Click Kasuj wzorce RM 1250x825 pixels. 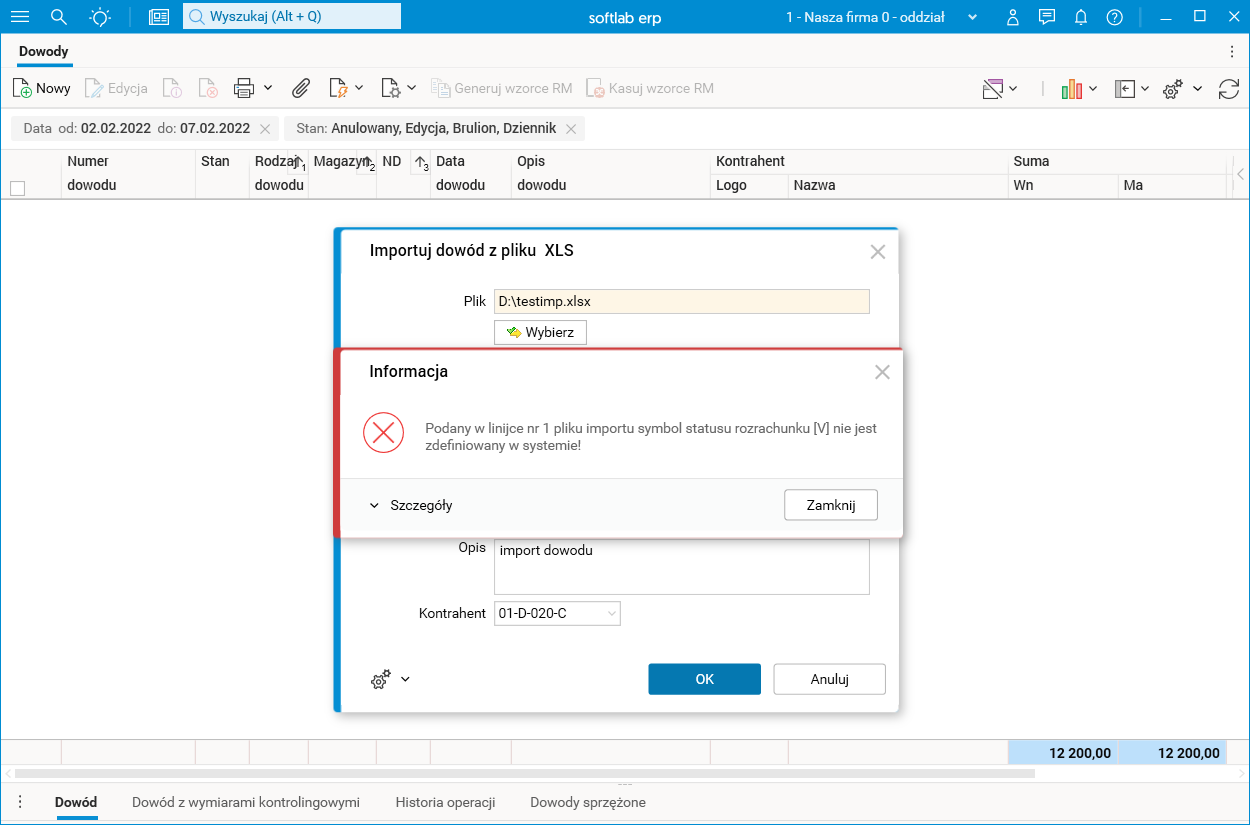(x=650, y=88)
